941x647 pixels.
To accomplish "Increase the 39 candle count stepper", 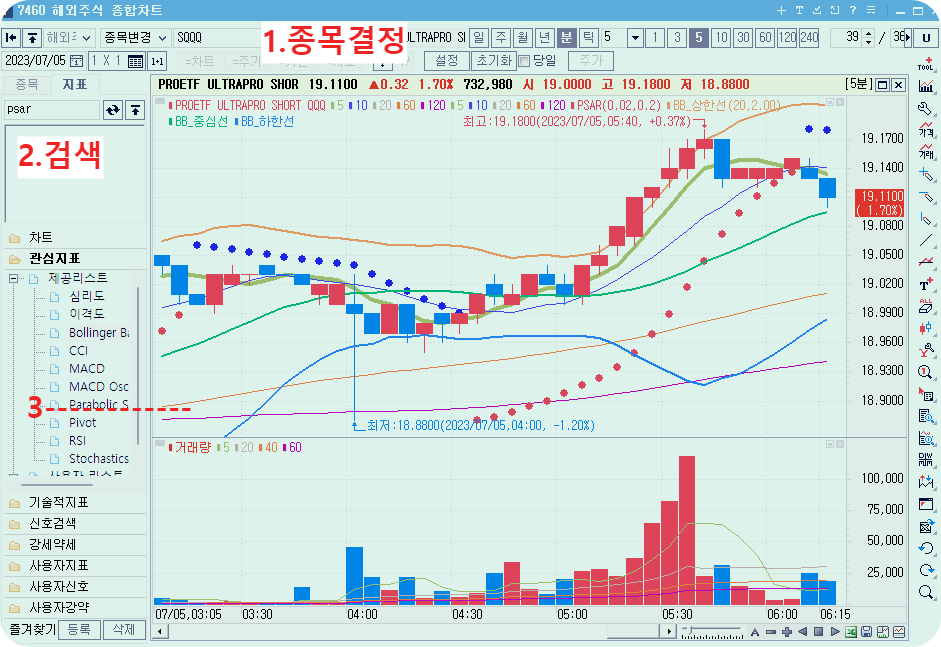I will pos(868,34).
